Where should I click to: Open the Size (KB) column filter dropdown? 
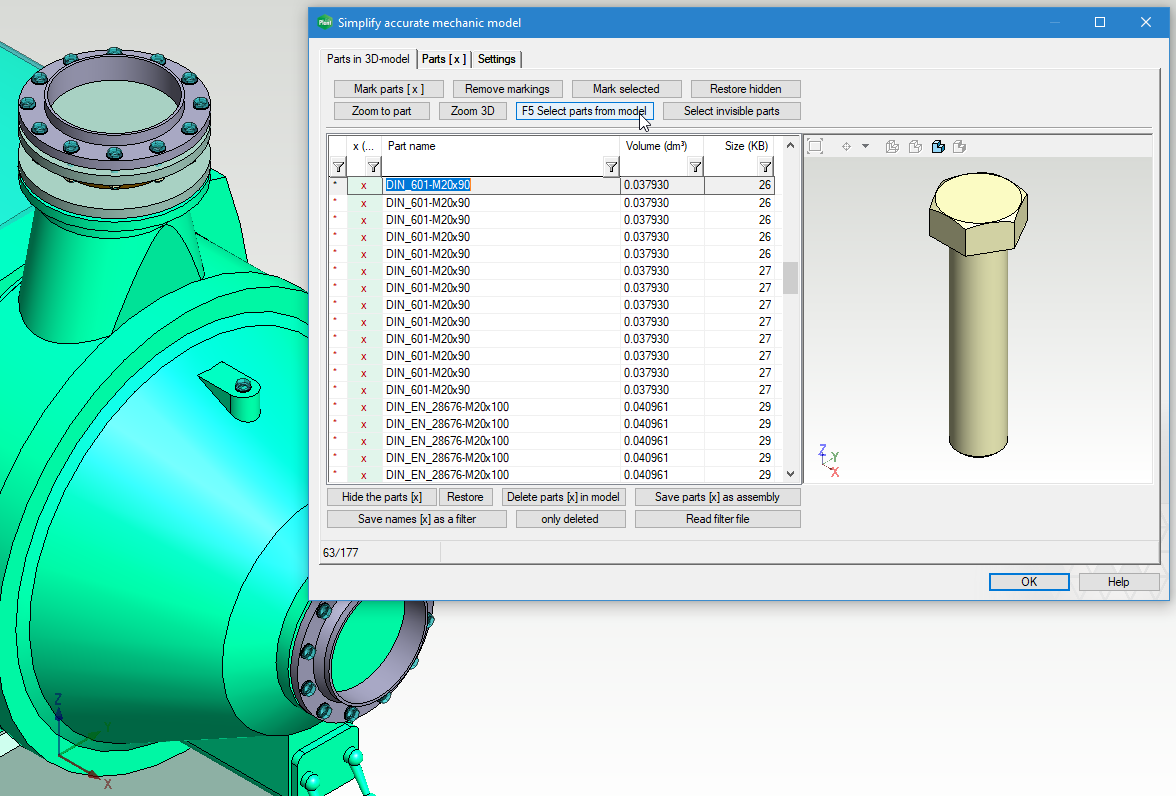click(x=765, y=167)
